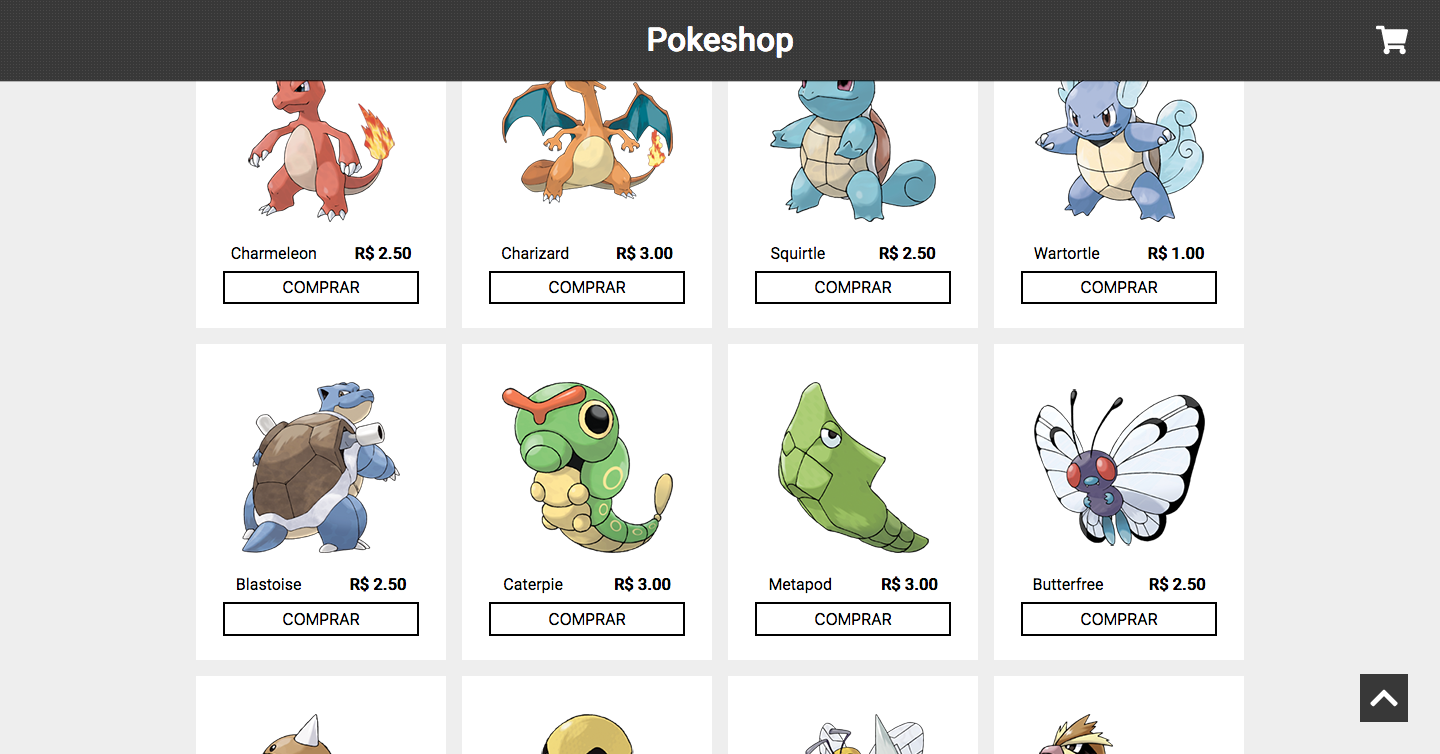1440x754 pixels.
Task: Click the Caterpie picture
Action: (587, 468)
